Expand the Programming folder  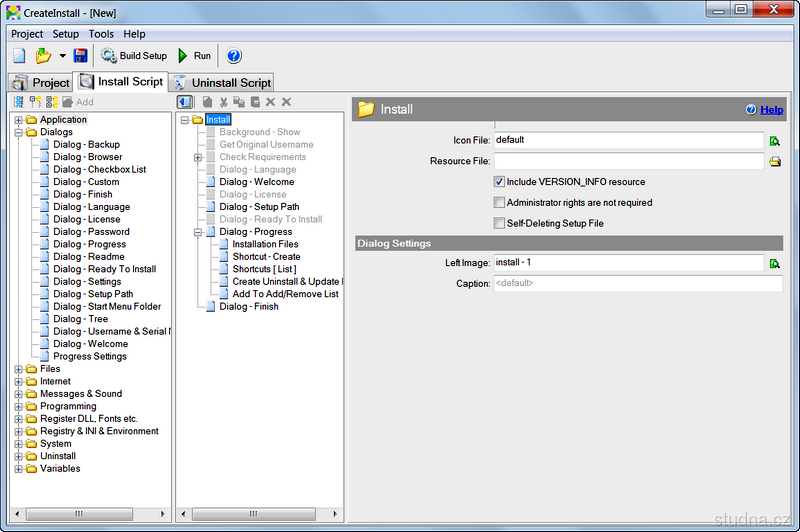tap(18, 407)
